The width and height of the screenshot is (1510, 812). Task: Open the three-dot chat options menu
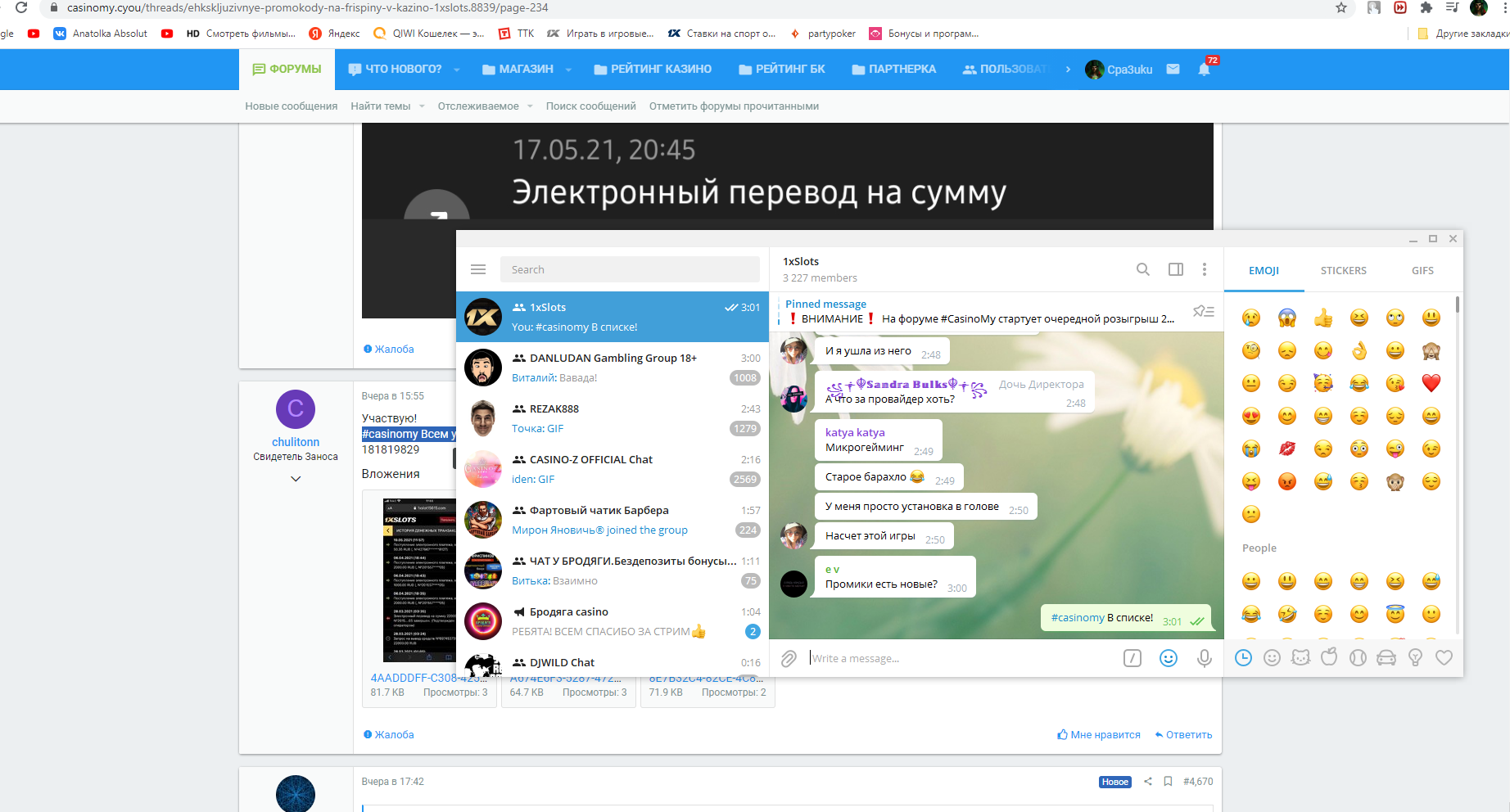[x=1204, y=269]
